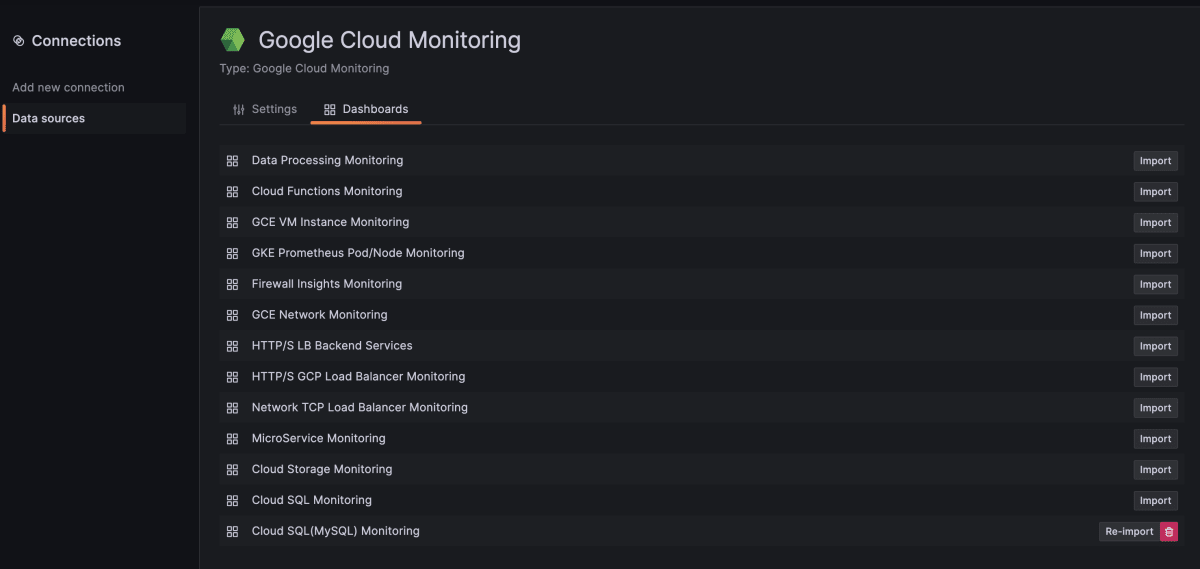The height and width of the screenshot is (569, 1200).
Task: Click dashboard icon for HTTP/S GCP Load Balancer Monitoring
Action: coord(232,377)
